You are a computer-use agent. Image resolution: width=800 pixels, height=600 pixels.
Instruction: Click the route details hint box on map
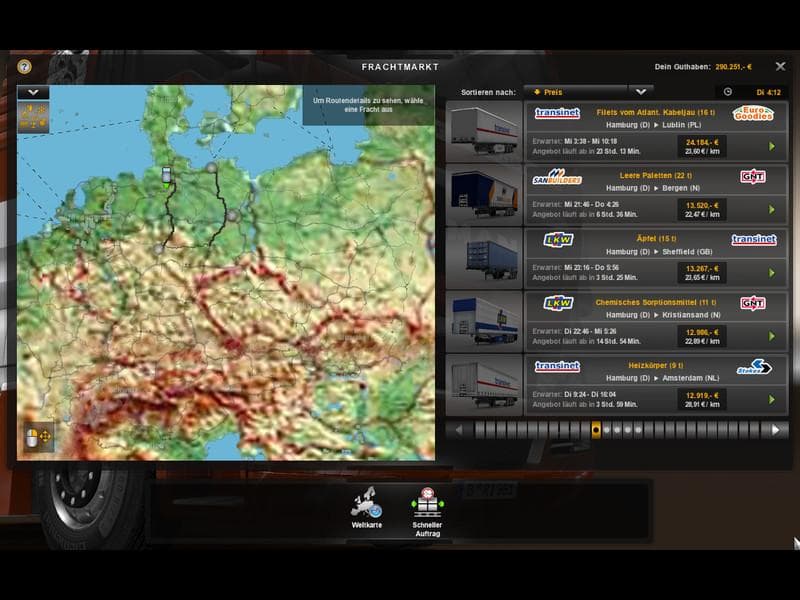[368, 105]
